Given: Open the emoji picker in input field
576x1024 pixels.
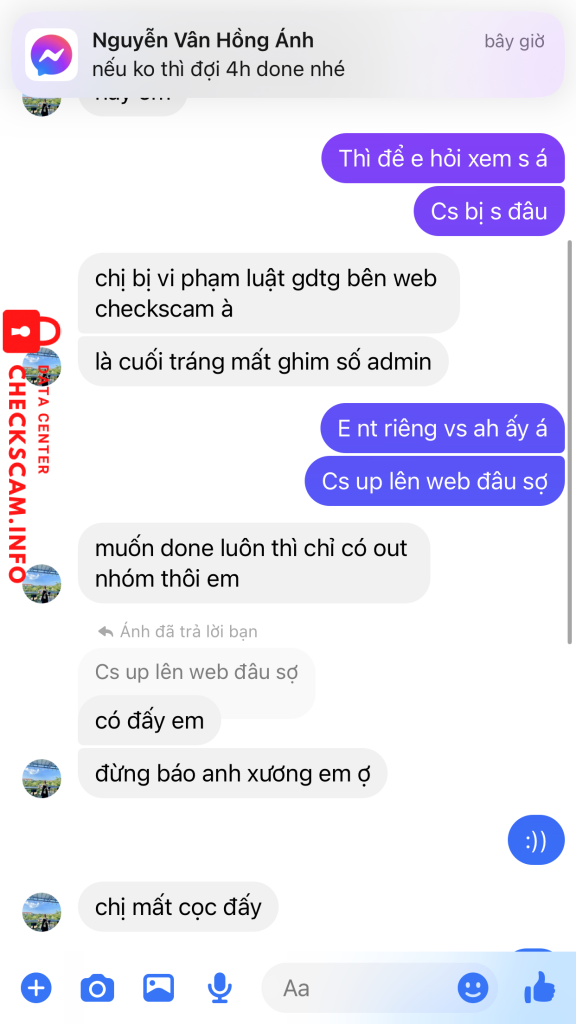Looking at the screenshot, I should pos(473,987).
